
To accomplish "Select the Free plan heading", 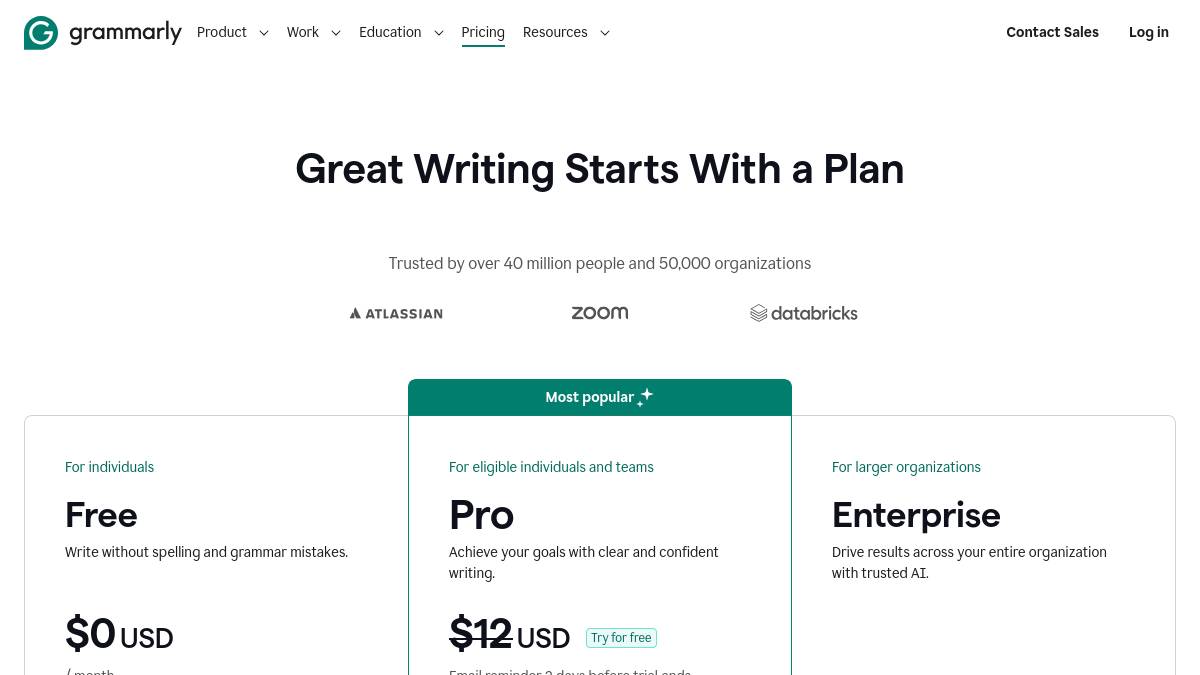I will point(101,515).
